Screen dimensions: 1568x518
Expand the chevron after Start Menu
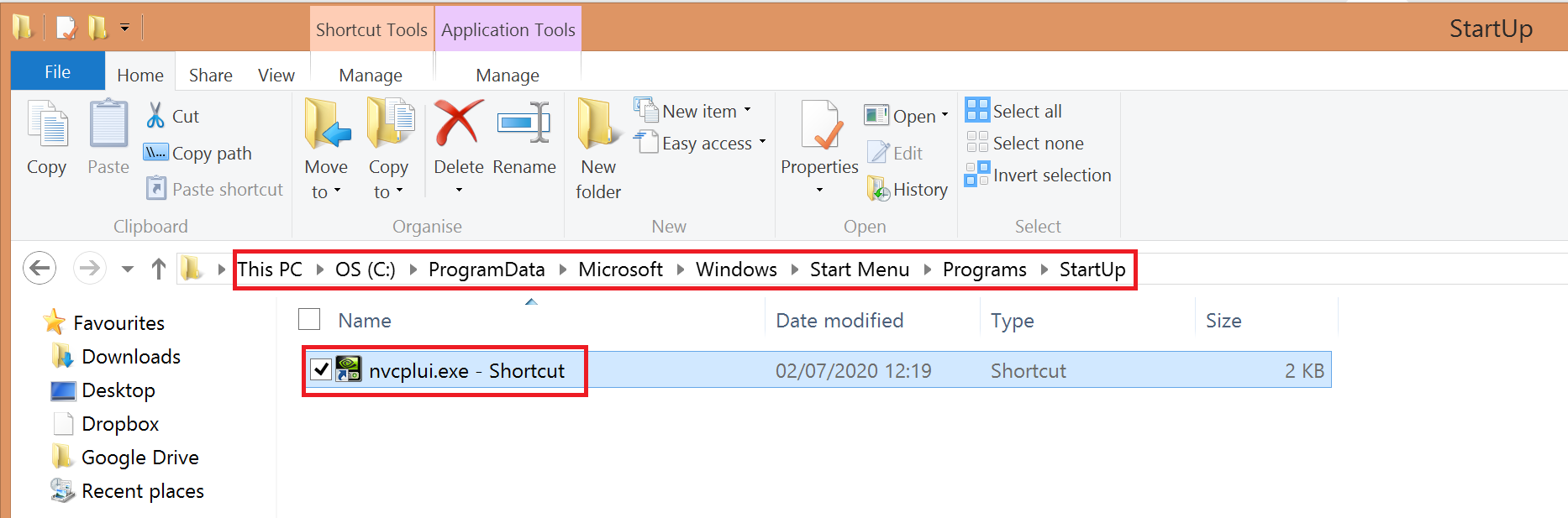(x=927, y=269)
